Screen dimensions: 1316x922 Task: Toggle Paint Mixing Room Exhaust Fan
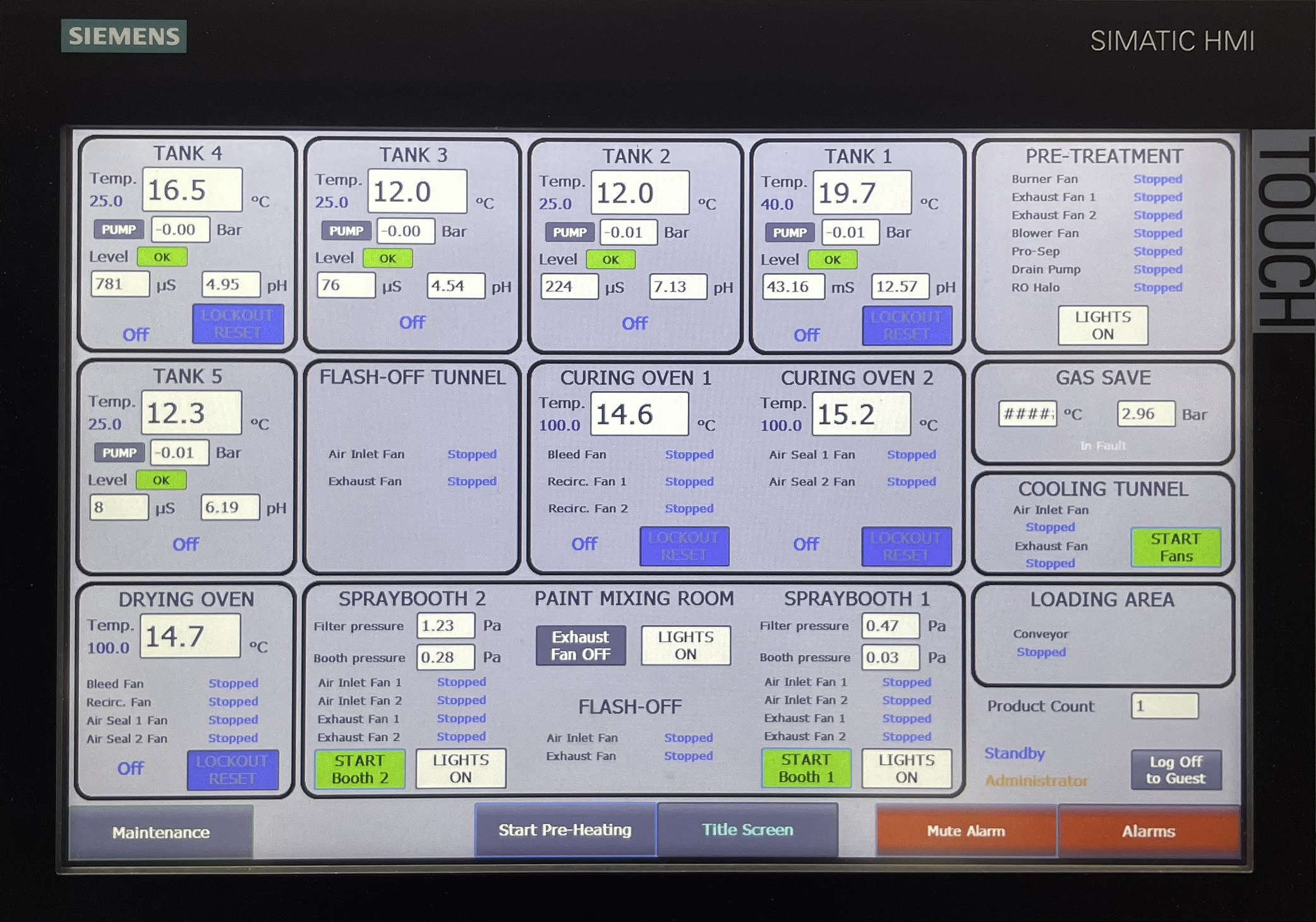(581, 645)
